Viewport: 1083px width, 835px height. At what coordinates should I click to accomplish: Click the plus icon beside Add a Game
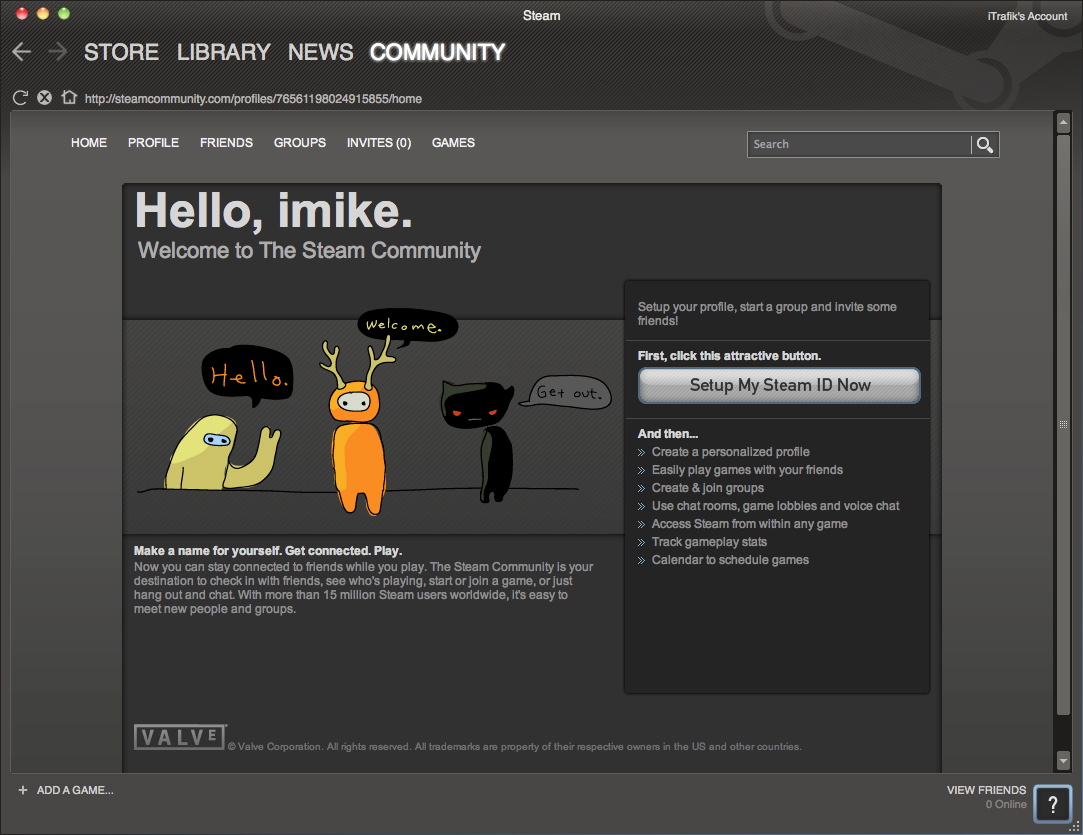point(23,789)
